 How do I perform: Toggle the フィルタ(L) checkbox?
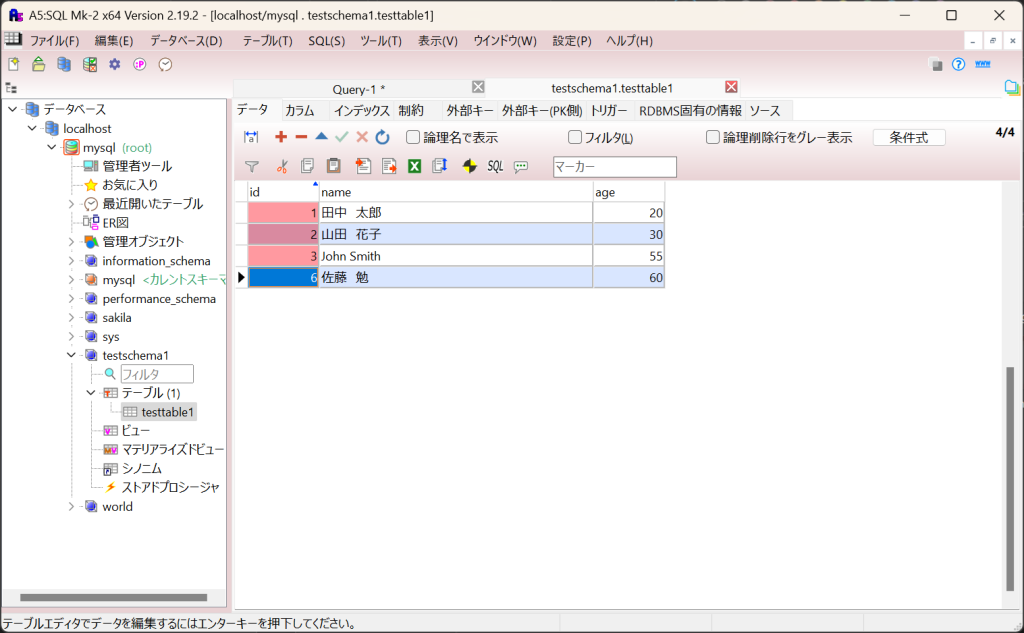[x=575, y=138]
